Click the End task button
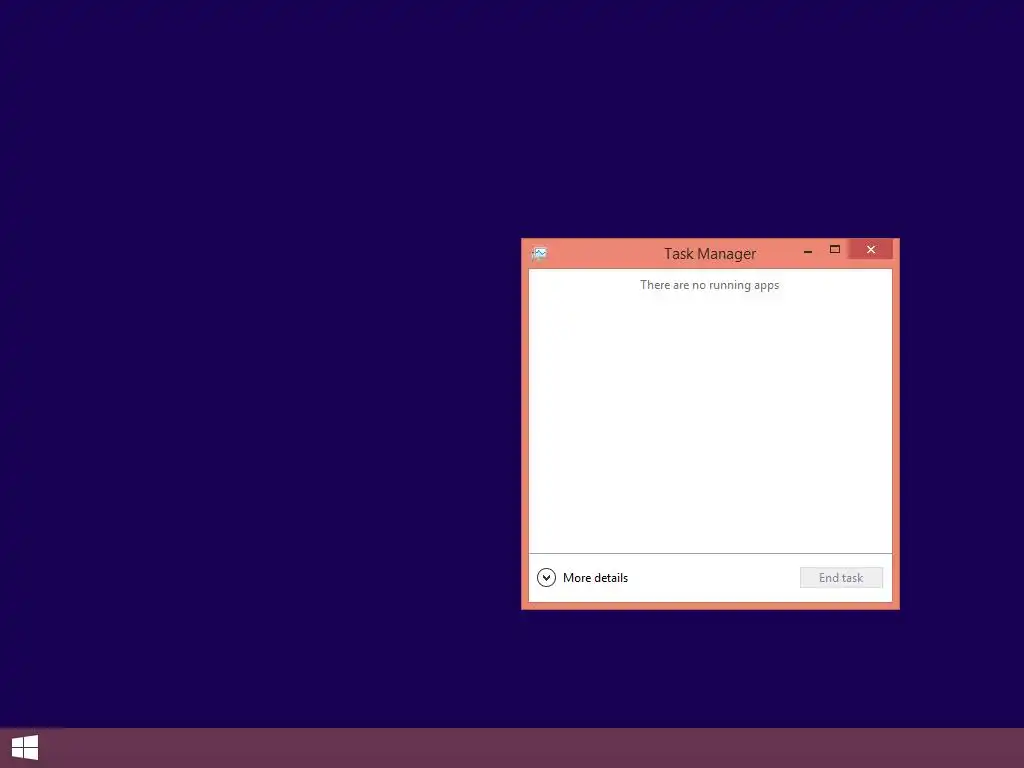 coord(841,577)
